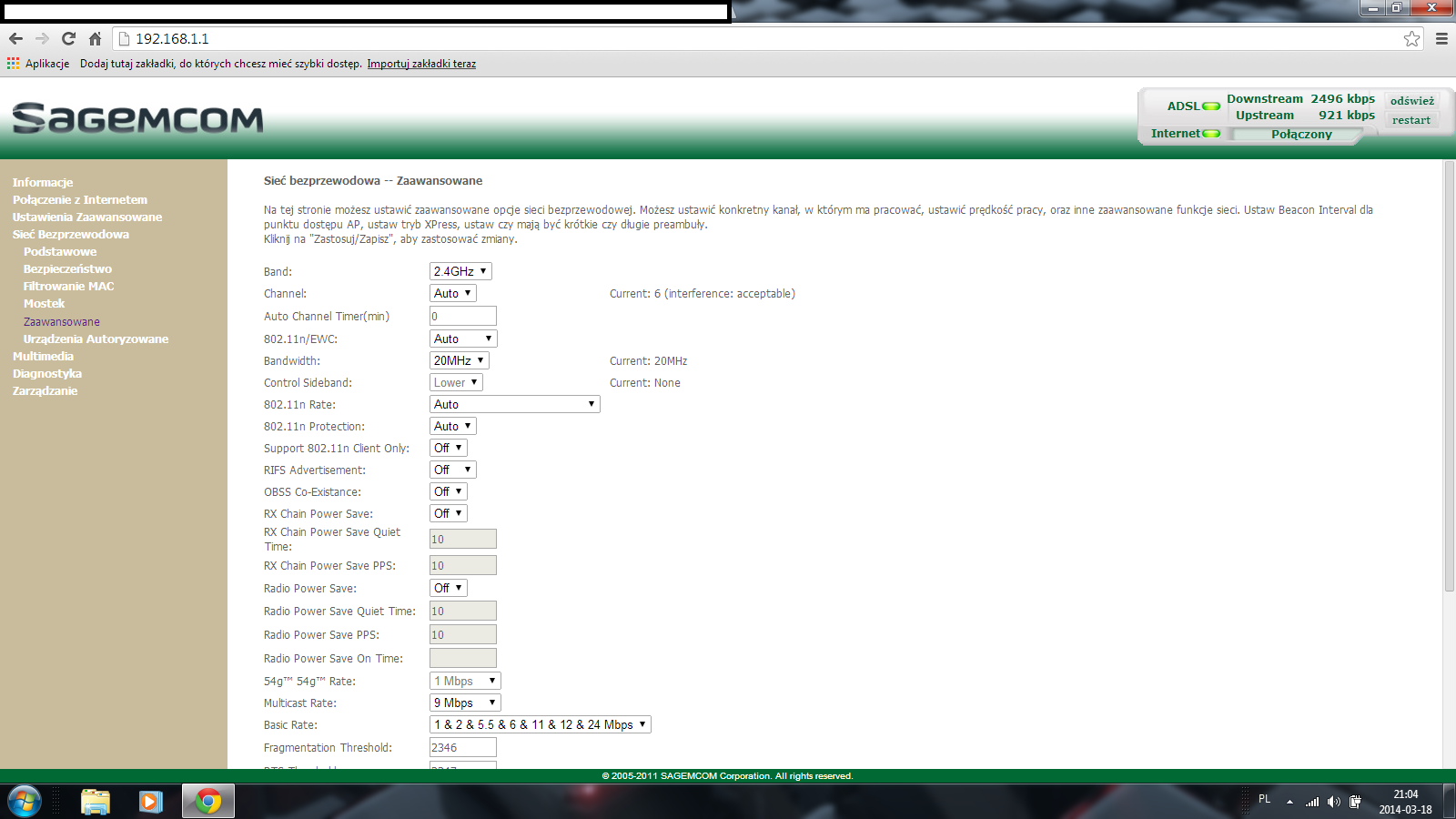Click the power tray icon
The height and width of the screenshot is (819, 1456).
click(x=1356, y=802)
